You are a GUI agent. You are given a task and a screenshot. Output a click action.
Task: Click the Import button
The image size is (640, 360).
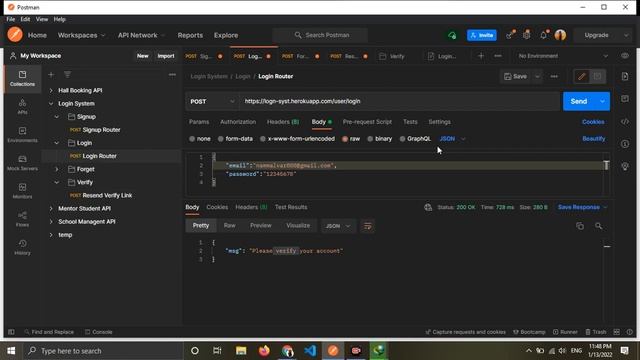(166, 56)
